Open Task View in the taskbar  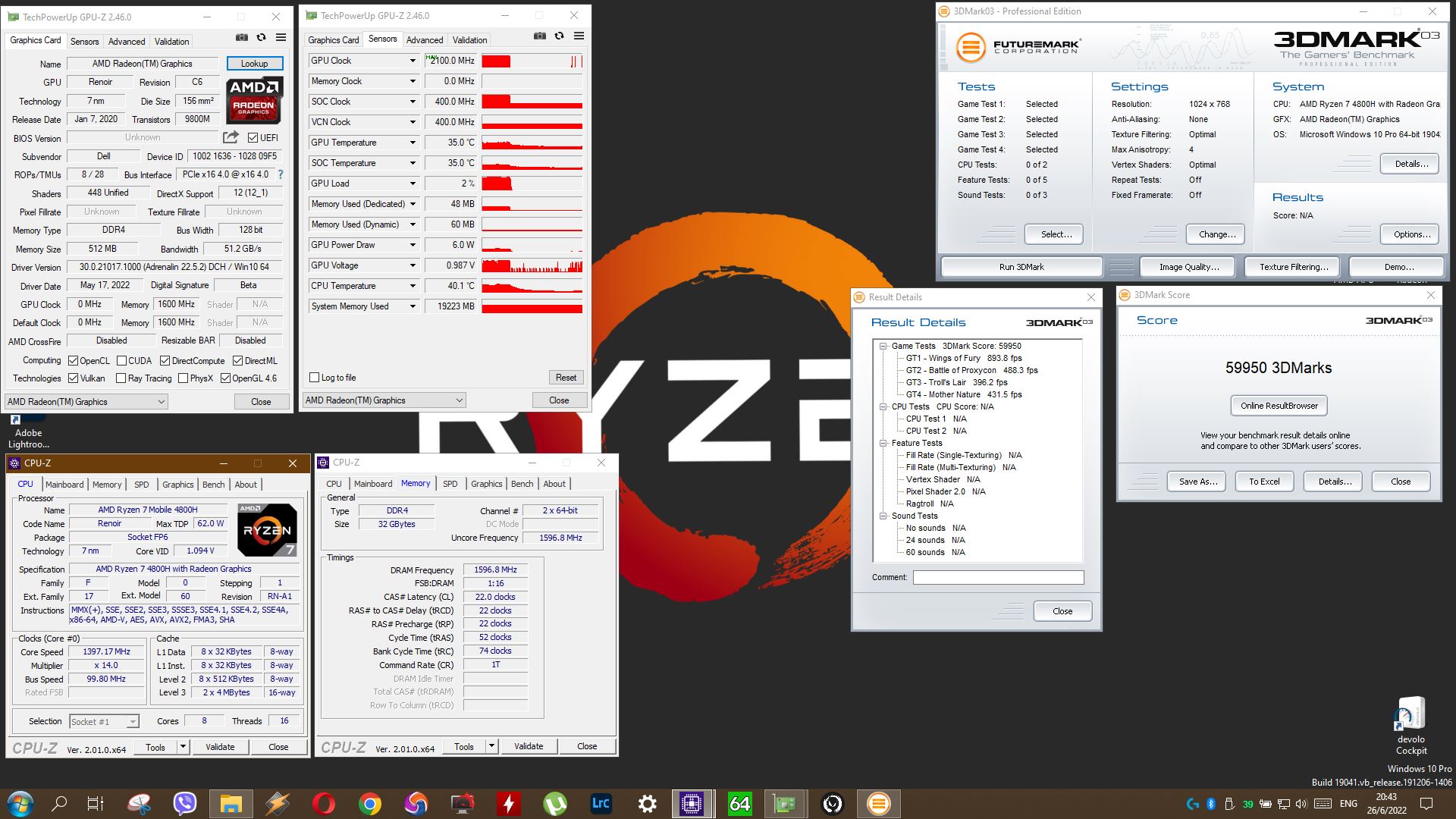tap(96, 804)
